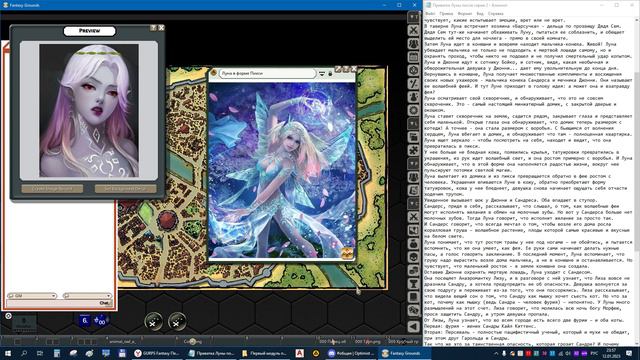Toggle the lock icon on the fairy image
The width and height of the screenshot is (640, 360).
(x=331, y=73)
